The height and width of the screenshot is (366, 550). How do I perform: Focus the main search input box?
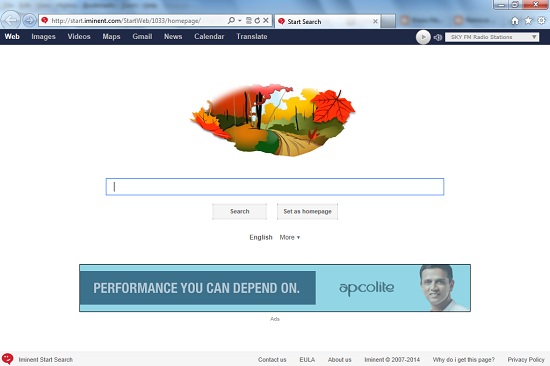tap(275, 187)
